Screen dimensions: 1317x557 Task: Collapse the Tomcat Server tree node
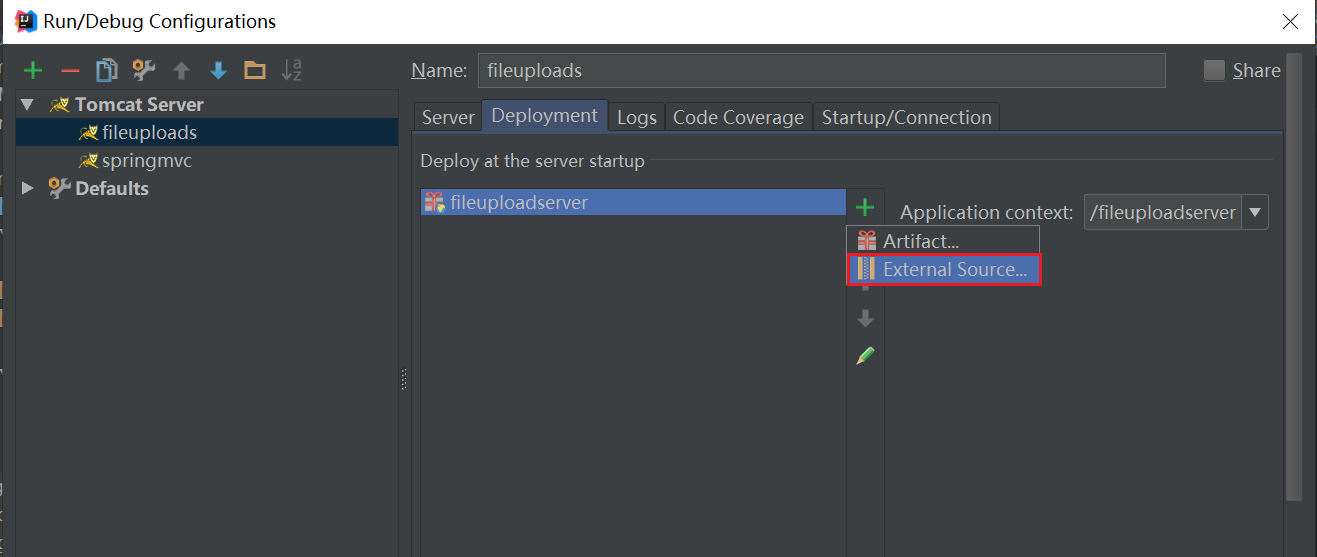[x=27, y=104]
